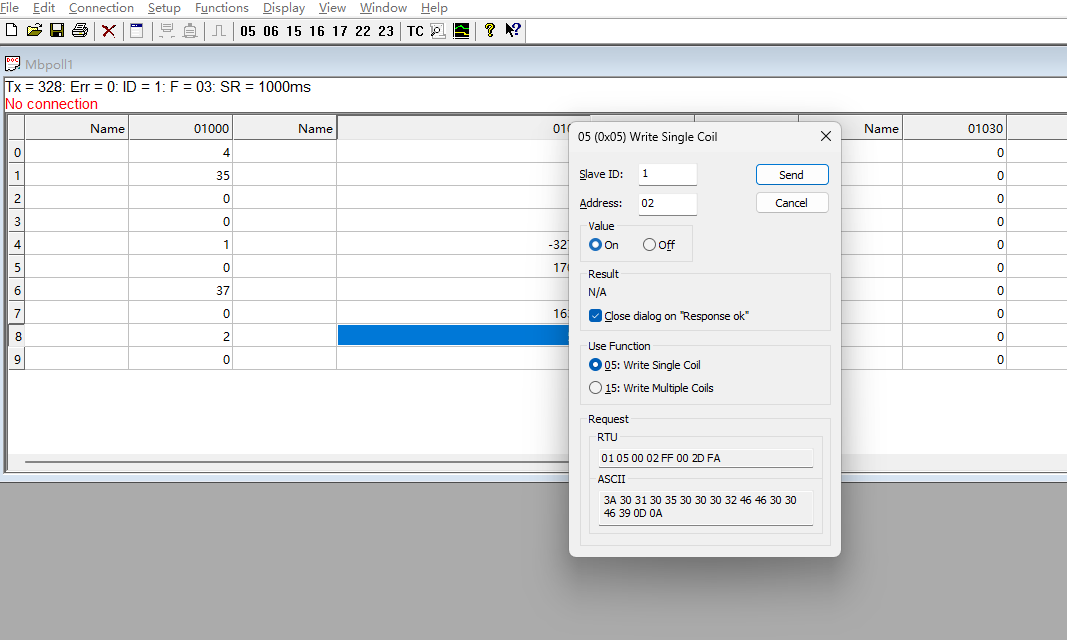Viewport: 1067px width, 640px height.
Task: Select the Off value radio button
Action: pyautogui.click(x=650, y=245)
